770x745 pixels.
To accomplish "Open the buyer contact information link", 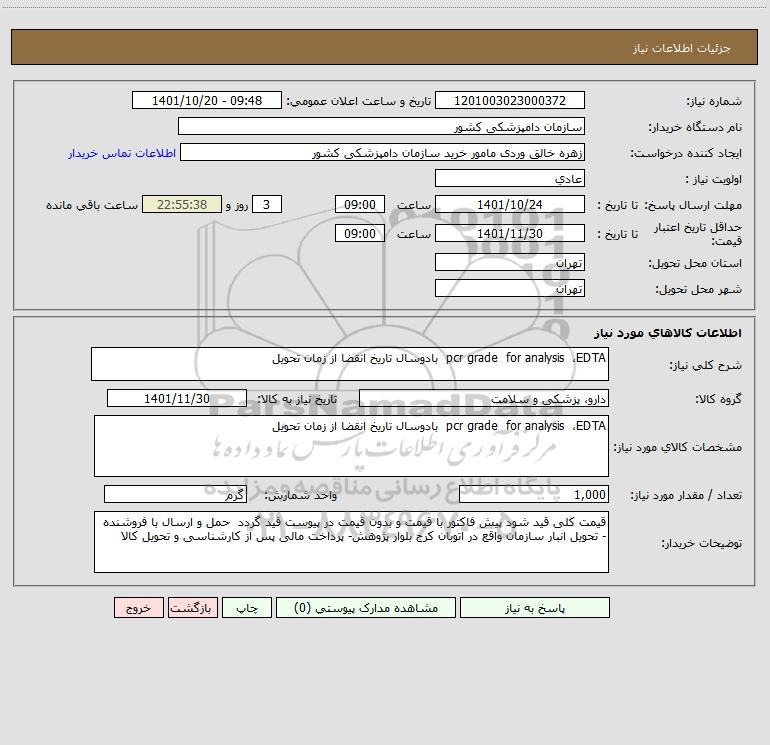I will pyautogui.click(x=122, y=153).
